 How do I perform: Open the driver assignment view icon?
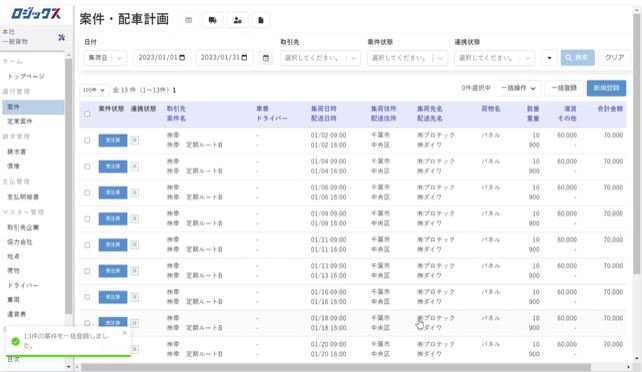click(x=237, y=20)
